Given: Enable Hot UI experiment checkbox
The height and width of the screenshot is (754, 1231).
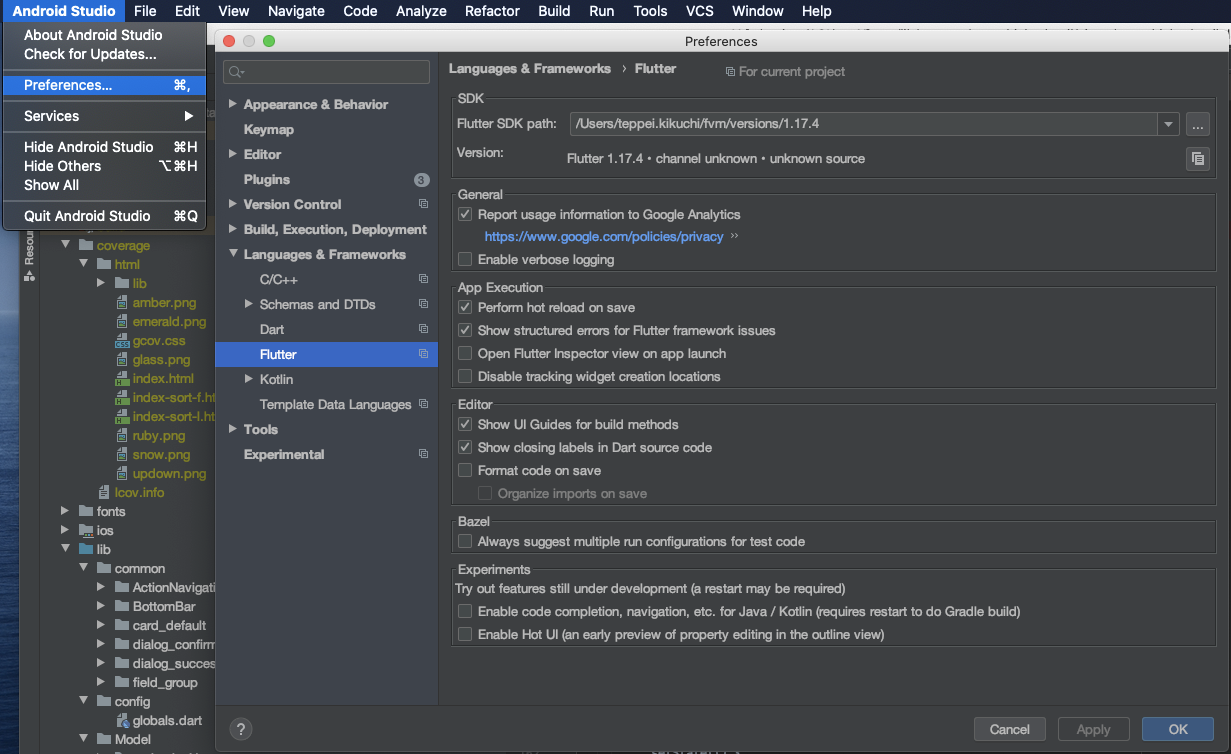Looking at the screenshot, I should (465, 634).
